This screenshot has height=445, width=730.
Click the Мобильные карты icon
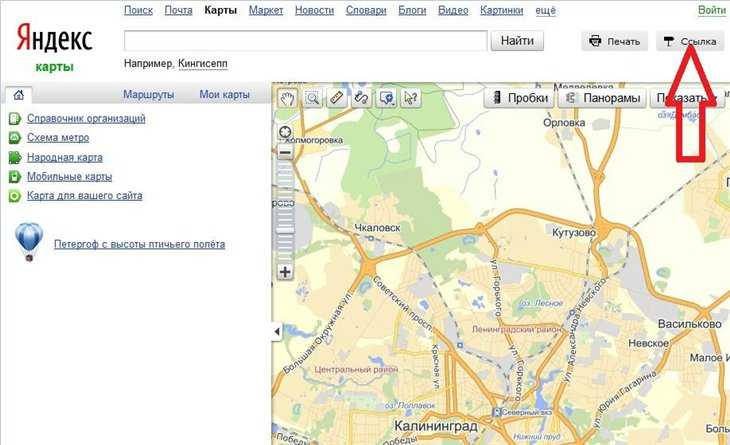point(14,177)
